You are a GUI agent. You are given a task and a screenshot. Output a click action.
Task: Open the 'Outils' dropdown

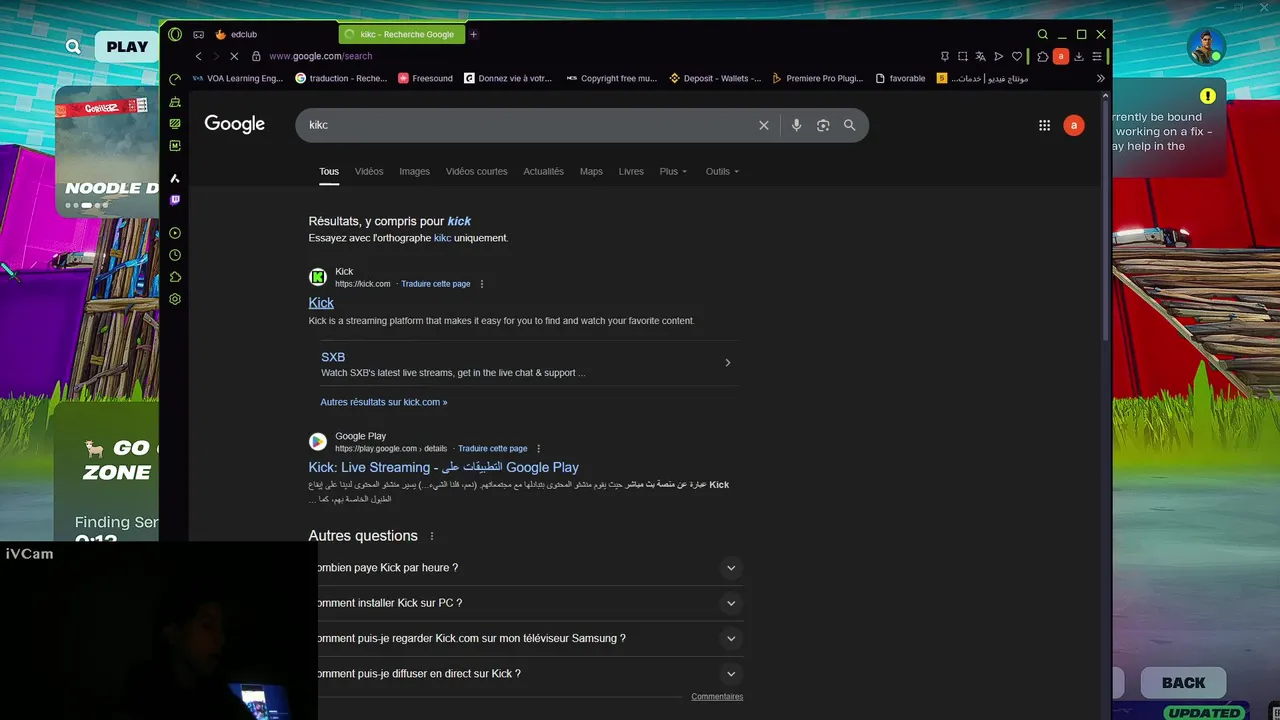tap(722, 171)
